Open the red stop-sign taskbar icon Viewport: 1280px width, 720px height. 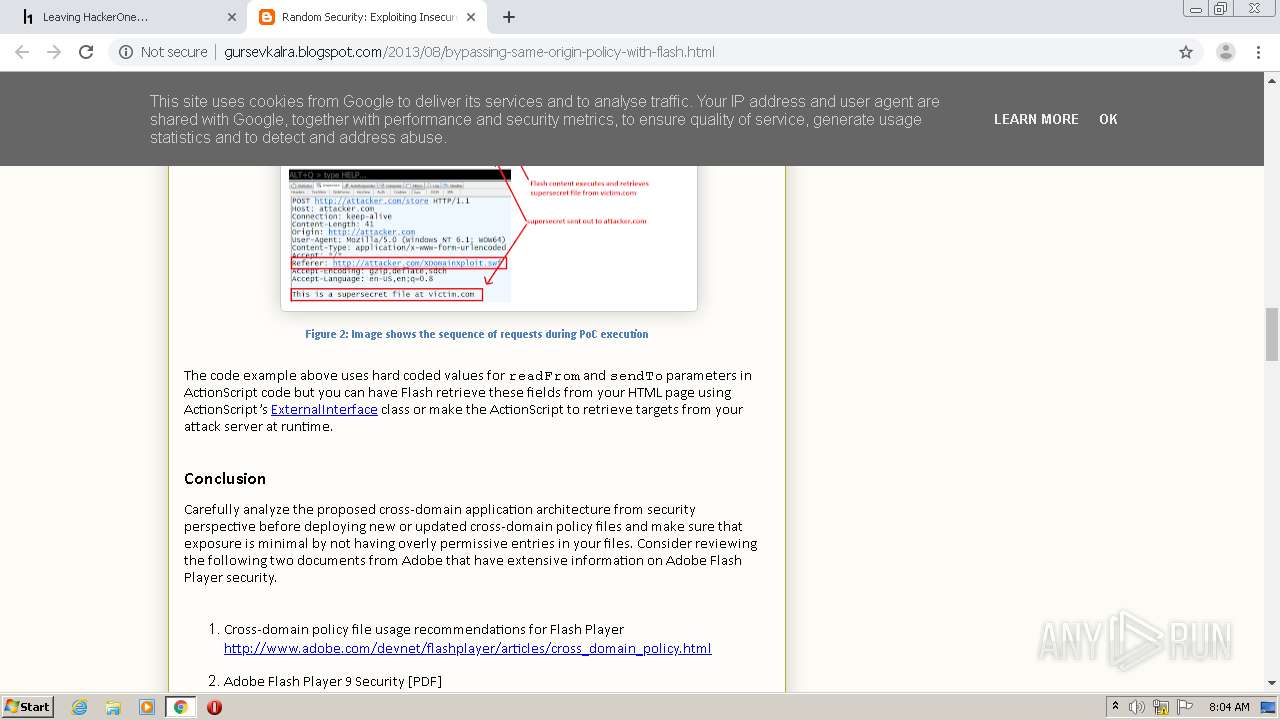click(214, 707)
